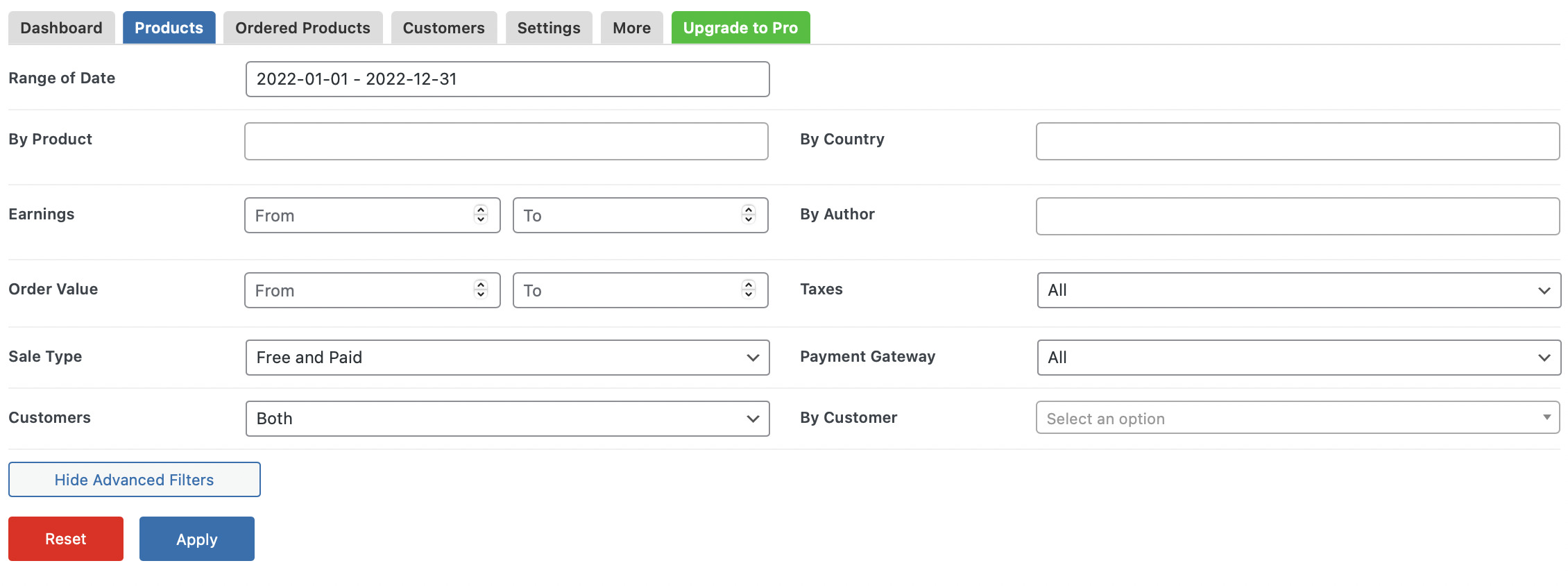This screenshot has width=1568, height=586.
Task: Open the Customers tab
Action: tap(443, 28)
